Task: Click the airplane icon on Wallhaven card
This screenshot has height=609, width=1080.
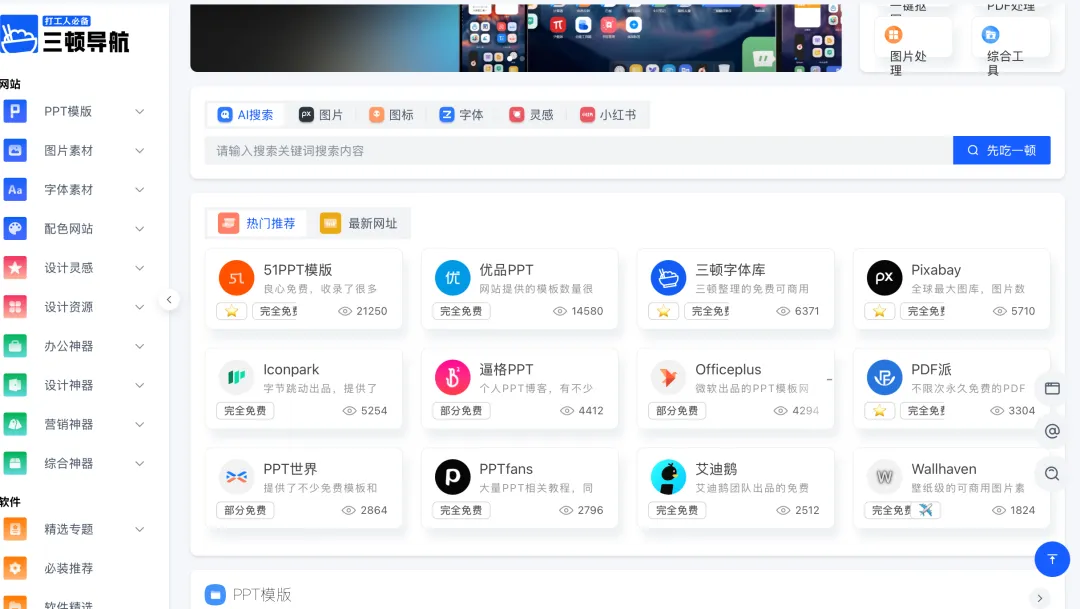Action: point(926,510)
